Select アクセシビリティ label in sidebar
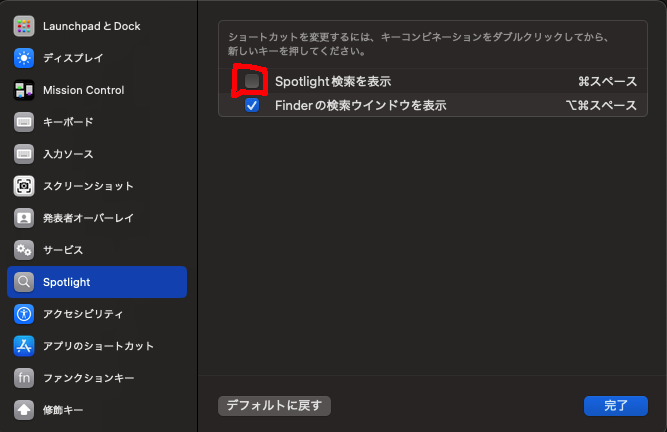 83,314
